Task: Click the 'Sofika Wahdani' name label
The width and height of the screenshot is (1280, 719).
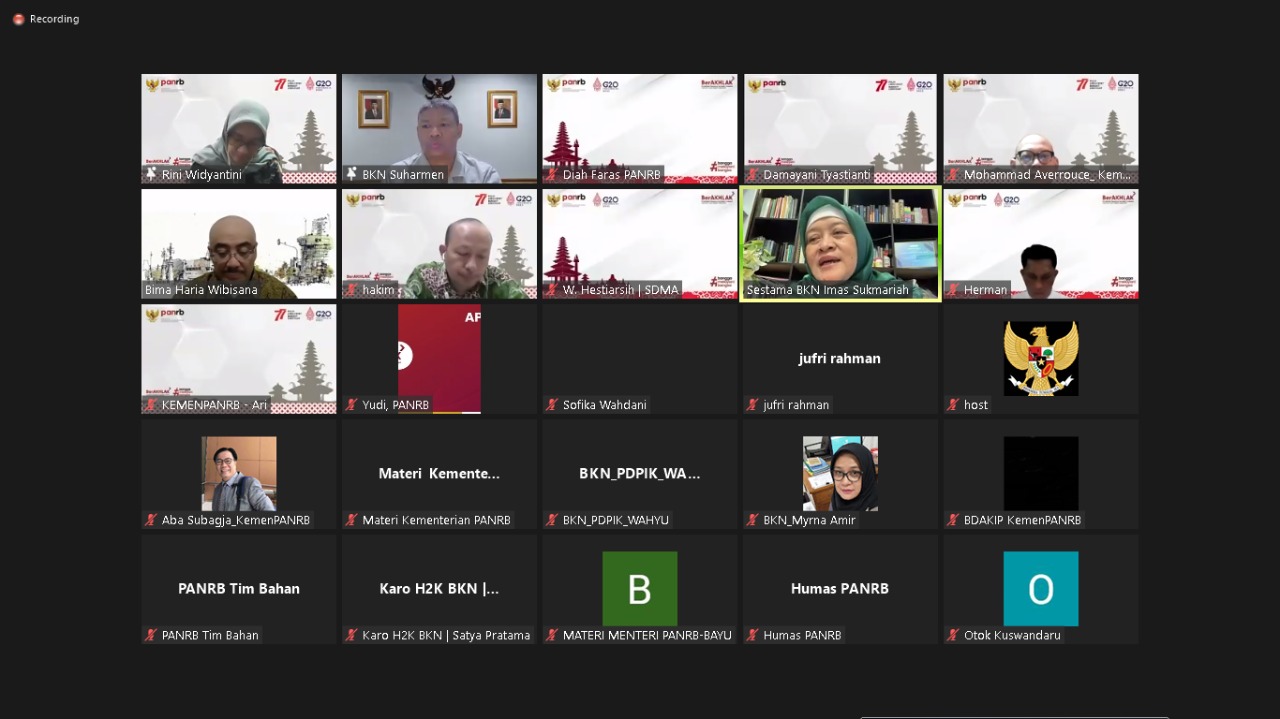Action: (x=605, y=405)
